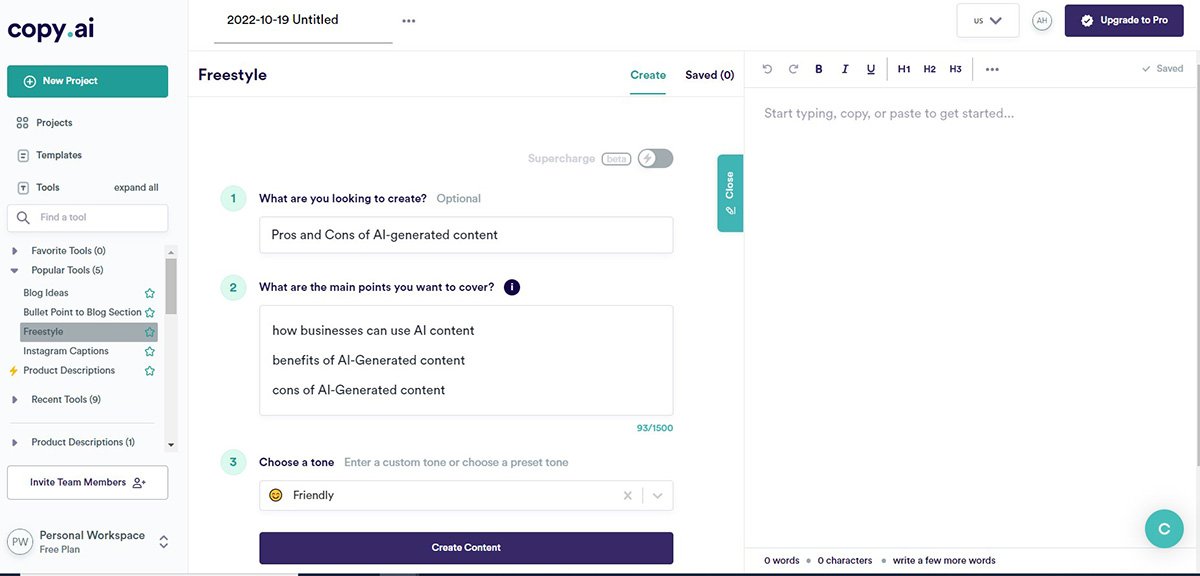Toggle underline formatting
The height and width of the screenshot is (576, 1200).
[x=871, y=68]
